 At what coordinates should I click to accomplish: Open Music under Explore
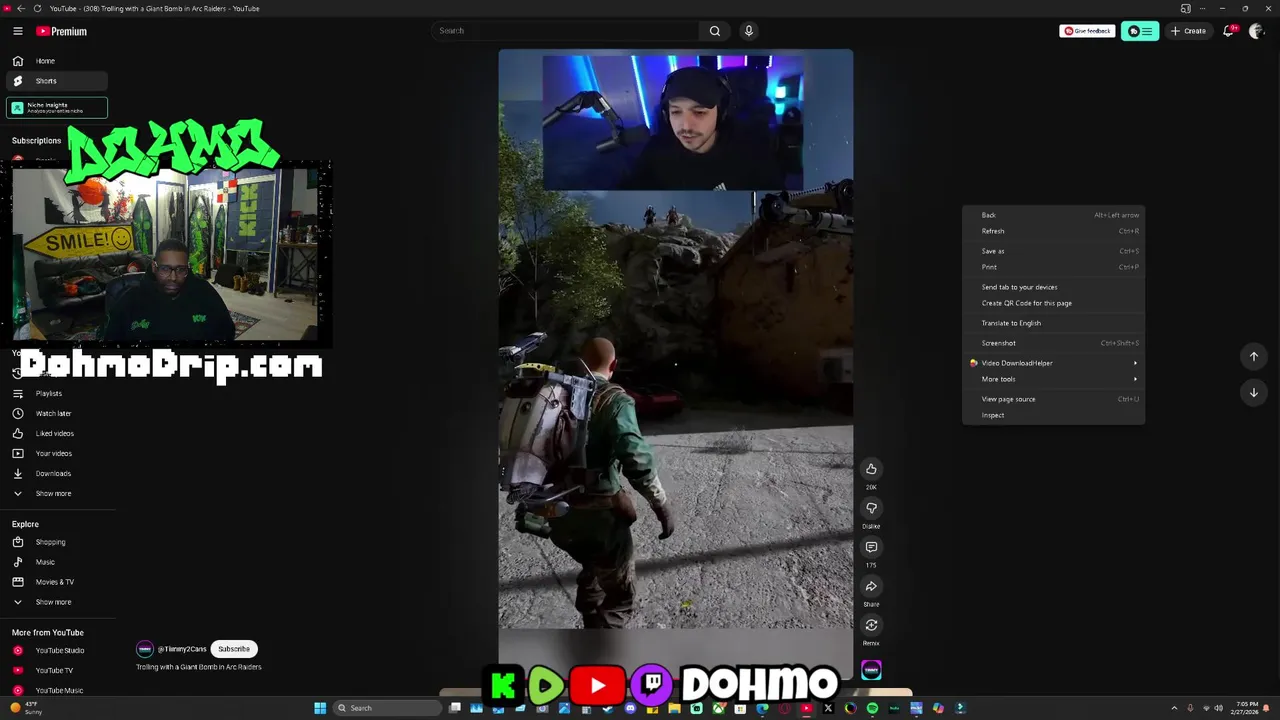(x=56, y=562)
